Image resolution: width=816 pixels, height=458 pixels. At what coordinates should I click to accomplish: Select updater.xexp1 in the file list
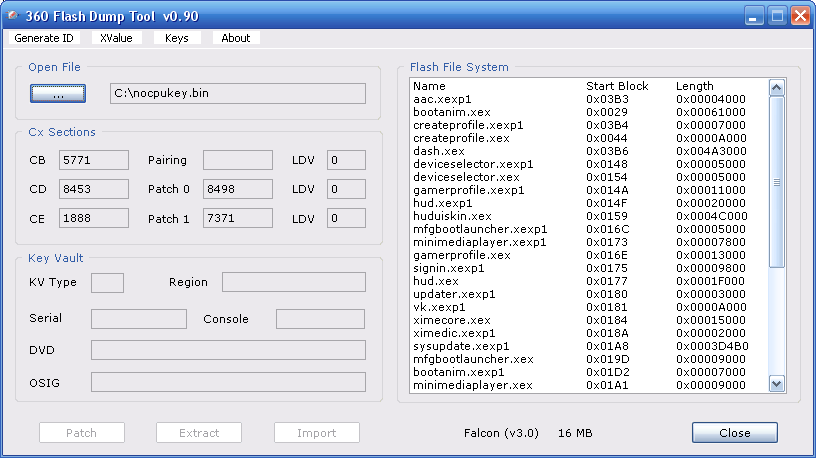[588, 294]
